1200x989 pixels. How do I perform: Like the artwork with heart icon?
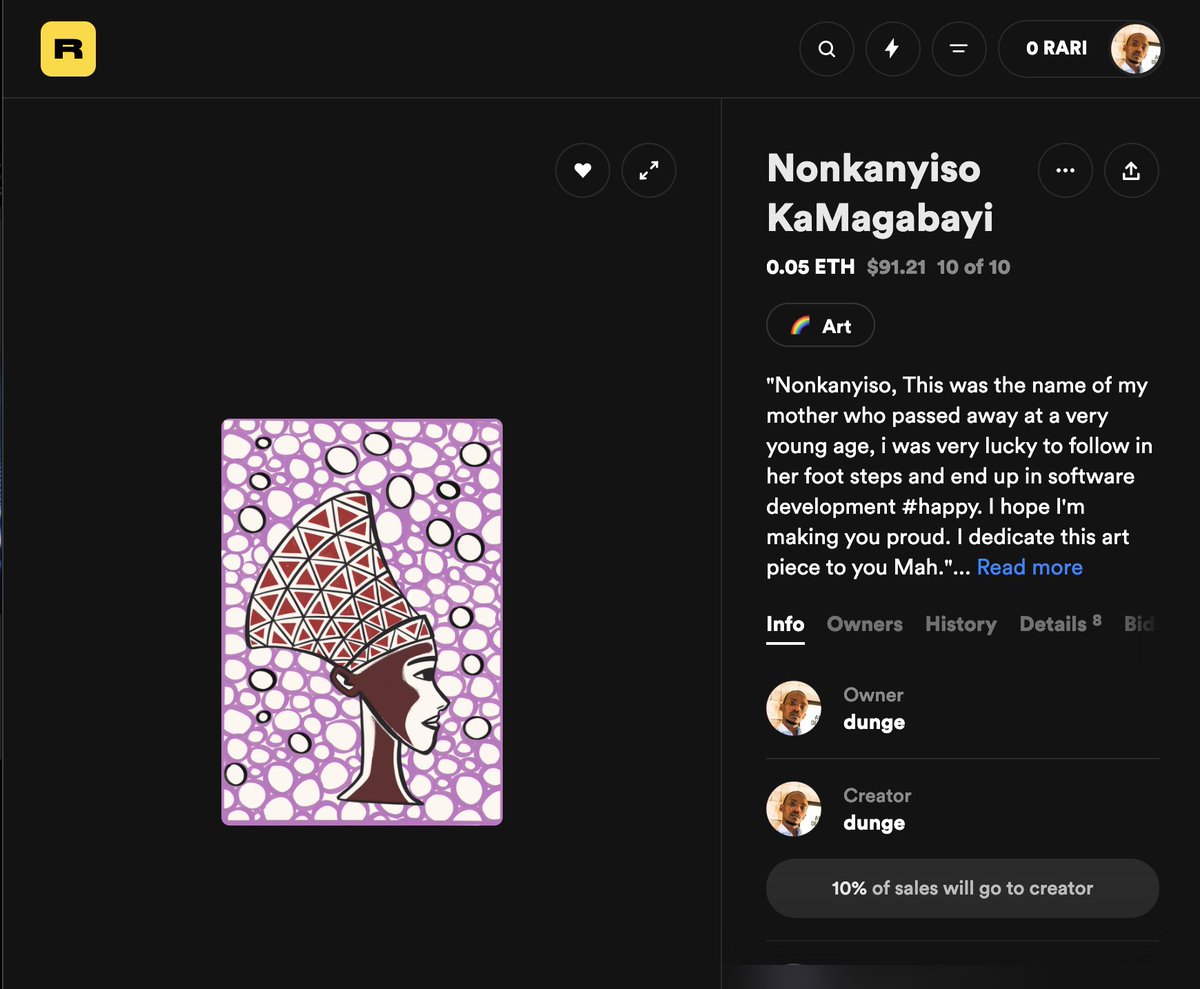(x=583, y=171)
